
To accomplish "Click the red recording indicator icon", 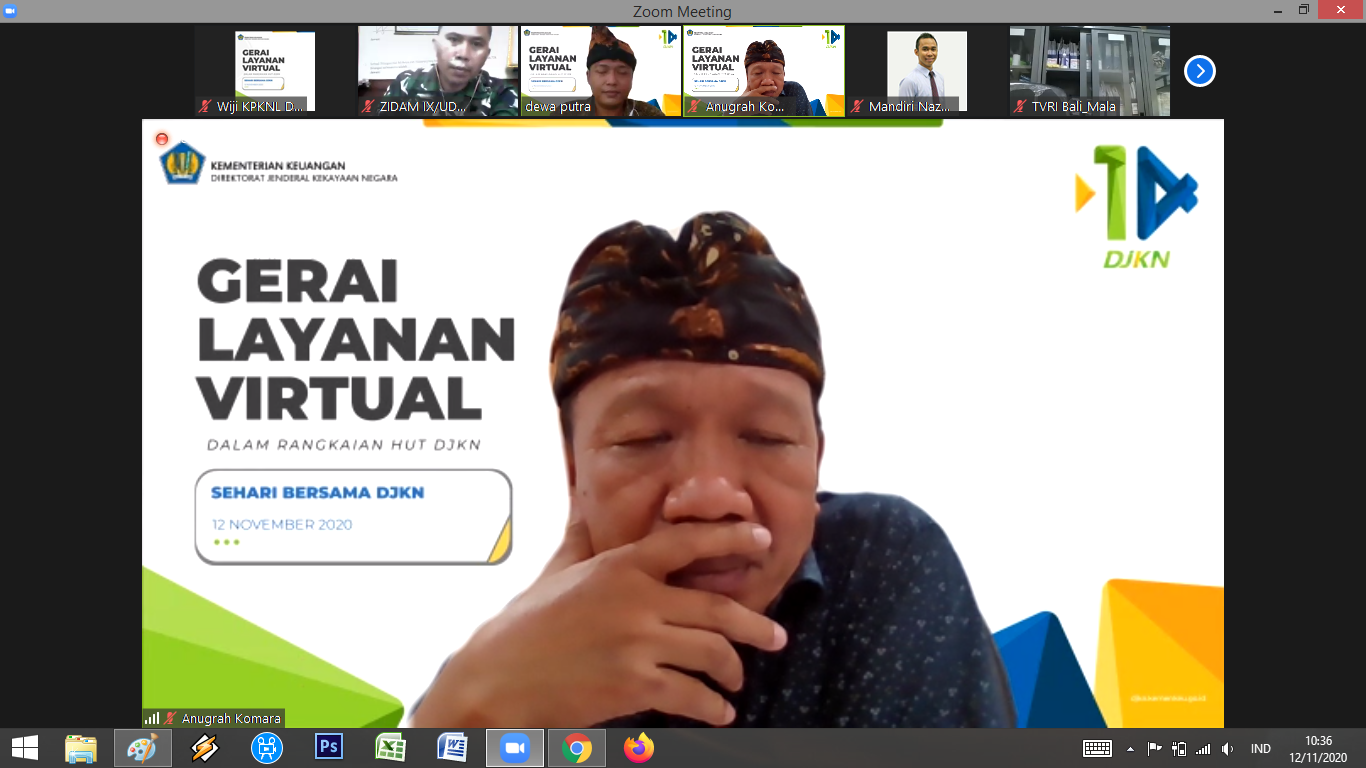I will pos(162,139).
